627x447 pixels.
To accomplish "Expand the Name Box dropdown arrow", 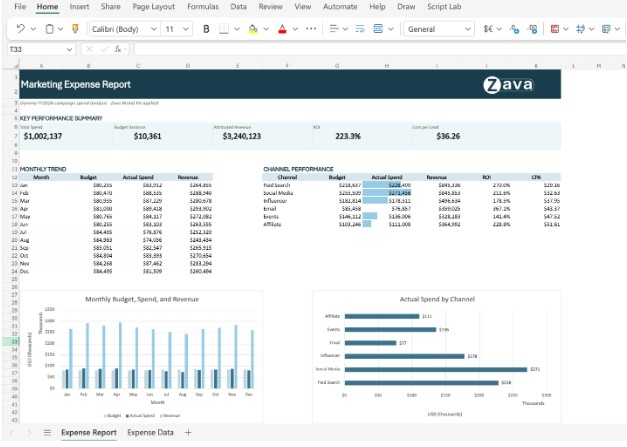I will point(69,49).
